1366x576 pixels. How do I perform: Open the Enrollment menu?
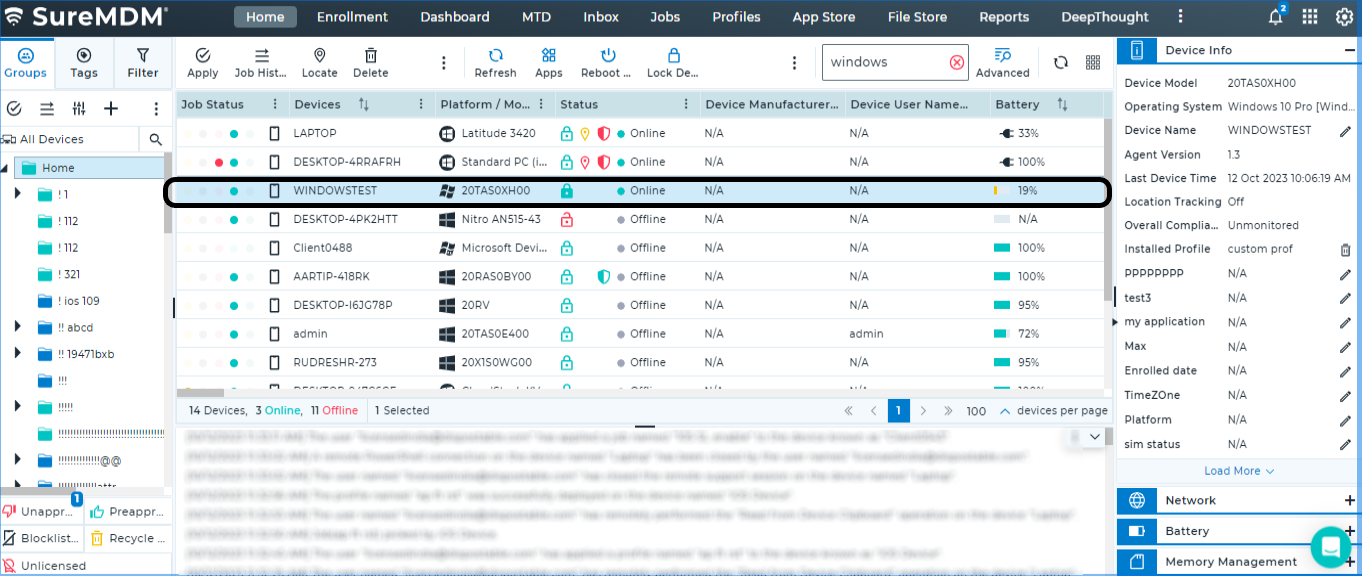pos(352,17)
